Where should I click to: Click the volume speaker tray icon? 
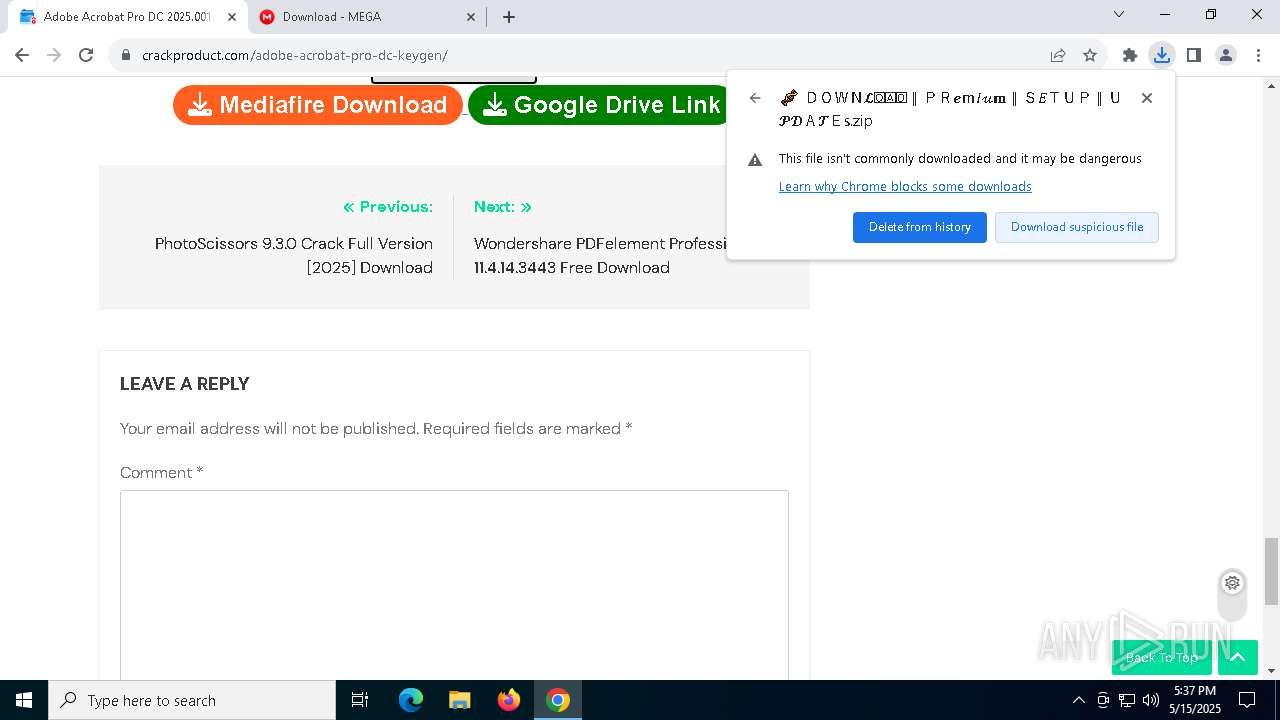coord(1151,700)
